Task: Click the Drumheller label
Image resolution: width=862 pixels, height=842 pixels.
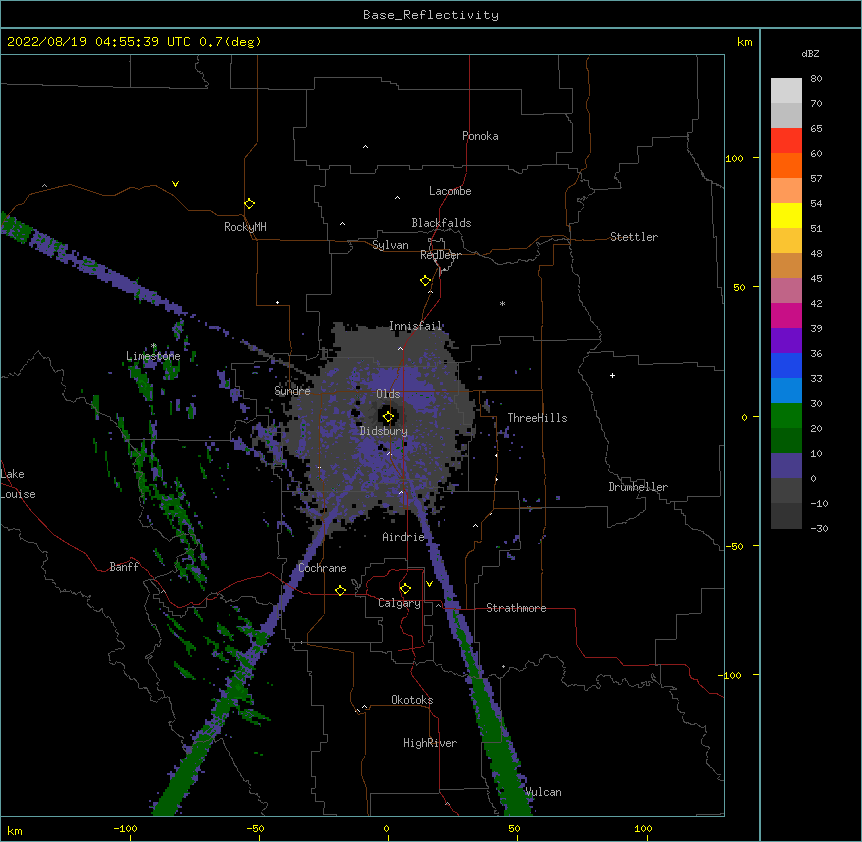Action: (x=638, y=487)
